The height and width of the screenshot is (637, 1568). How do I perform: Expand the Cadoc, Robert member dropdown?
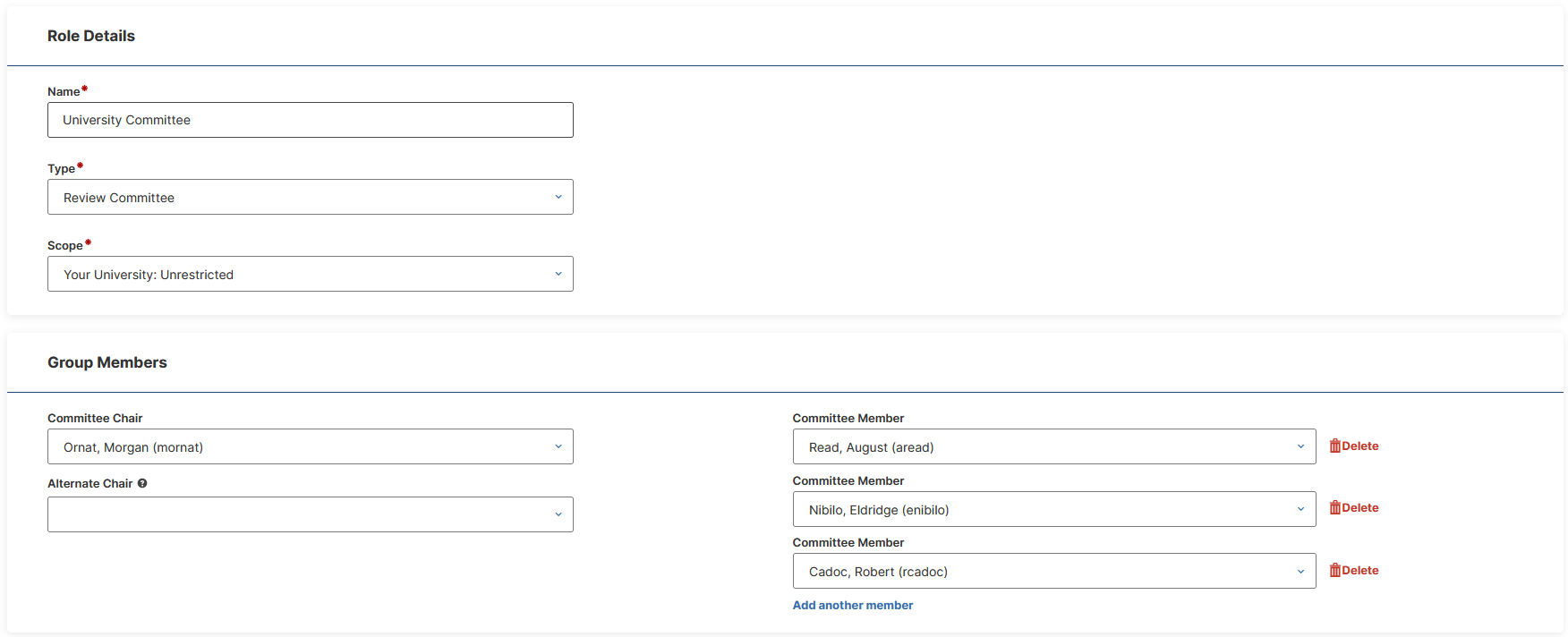1054,571
